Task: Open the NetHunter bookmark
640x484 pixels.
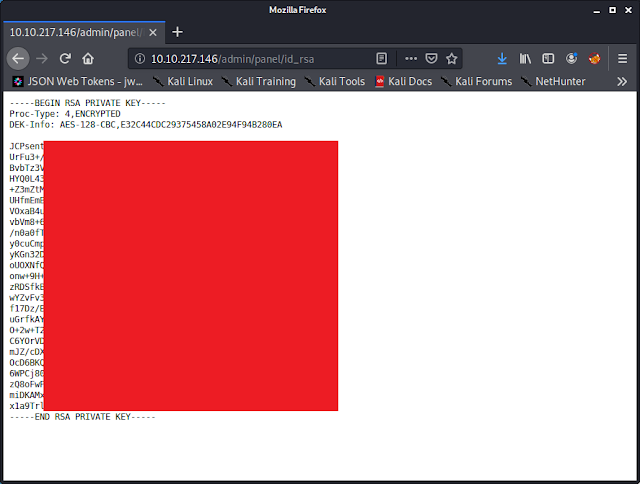Action: click(x=553, y=82)
